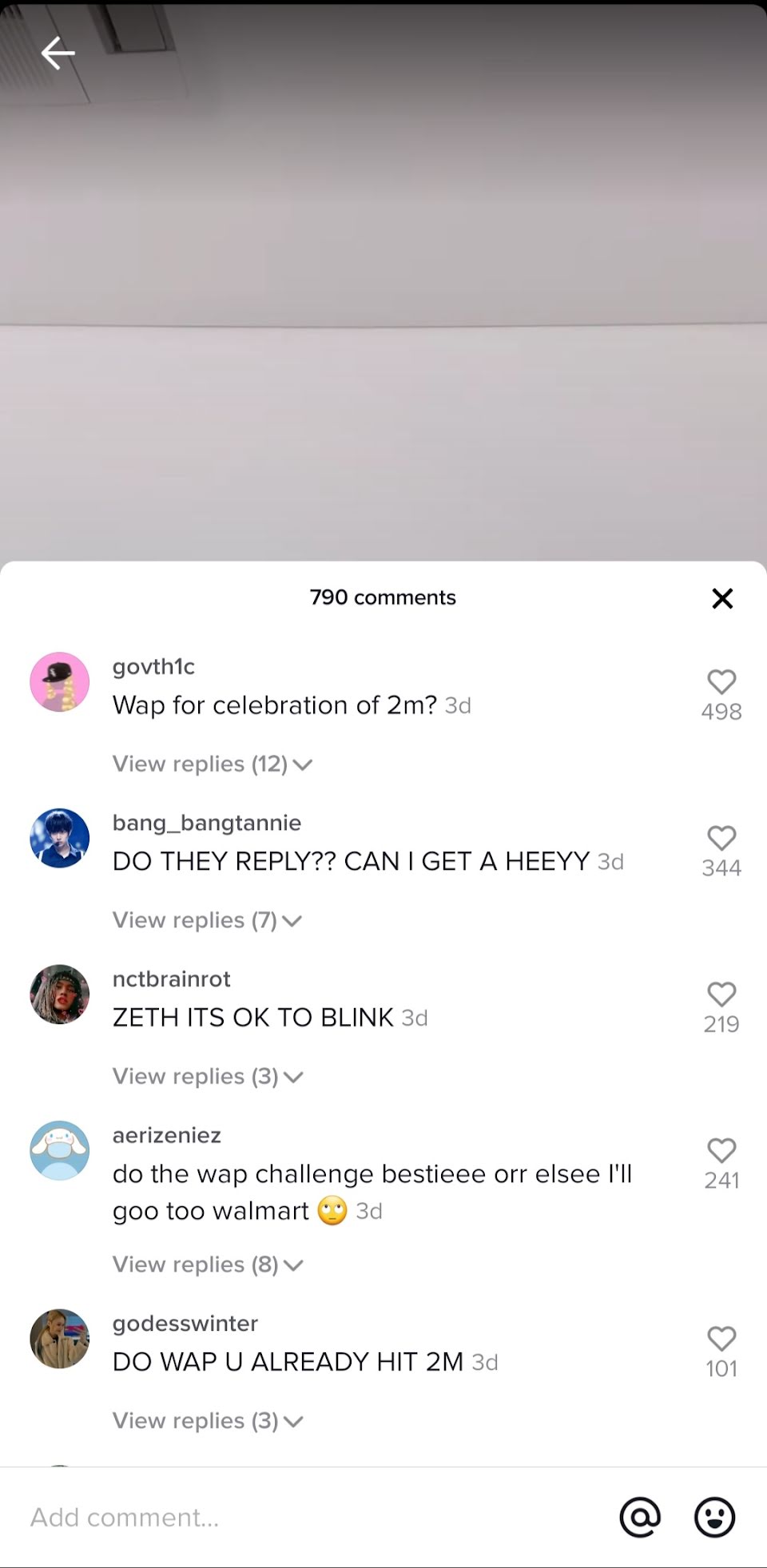Screen dimensions: 767x1568
Task: Tap the heart on aerizeniez's comment
Action: (x=721, y=1150)
